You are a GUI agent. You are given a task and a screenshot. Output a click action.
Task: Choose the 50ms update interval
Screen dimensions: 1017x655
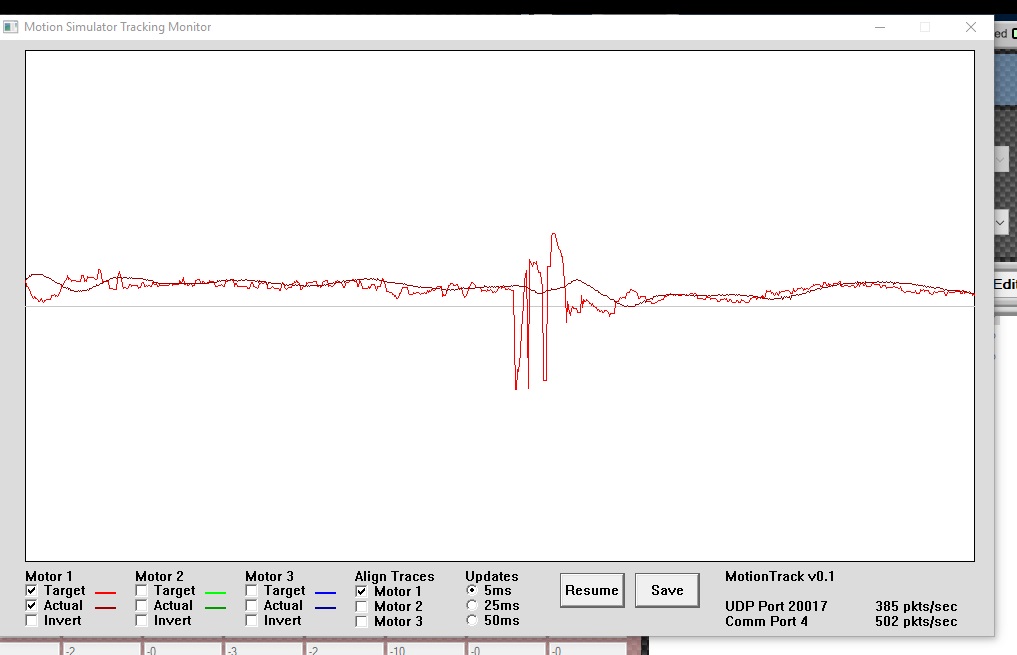tap(472, 621)
